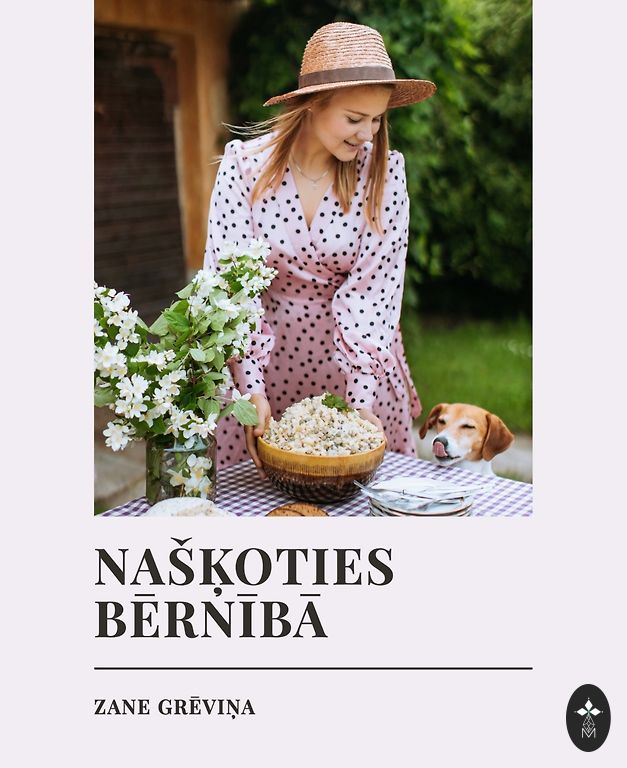Click the dog licking its nose
This screenshot has width=627, height=768.
click(466, 434)
